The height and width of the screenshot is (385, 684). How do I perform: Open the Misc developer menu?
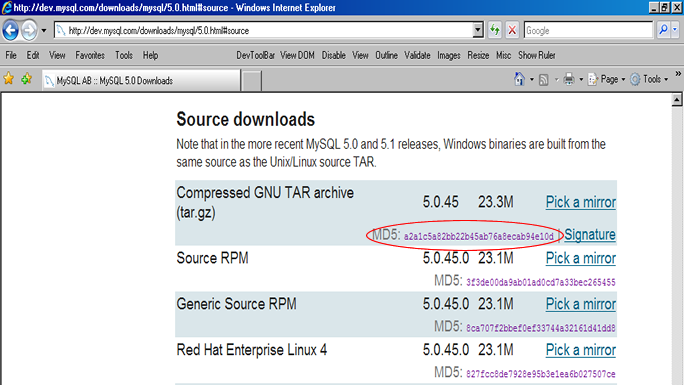point(503,55)
